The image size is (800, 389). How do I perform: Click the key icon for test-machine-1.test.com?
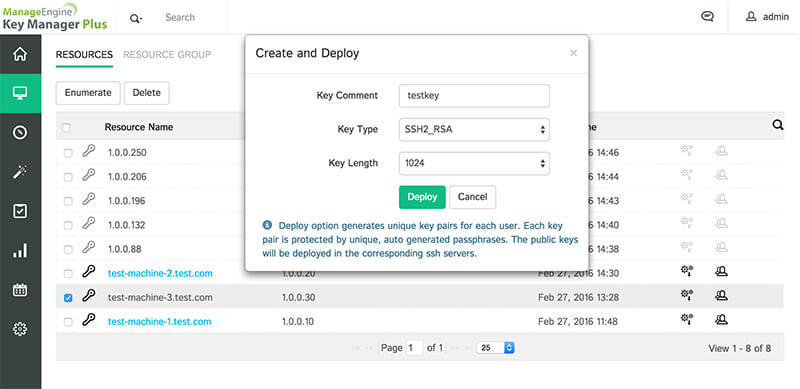pos(89,320)
